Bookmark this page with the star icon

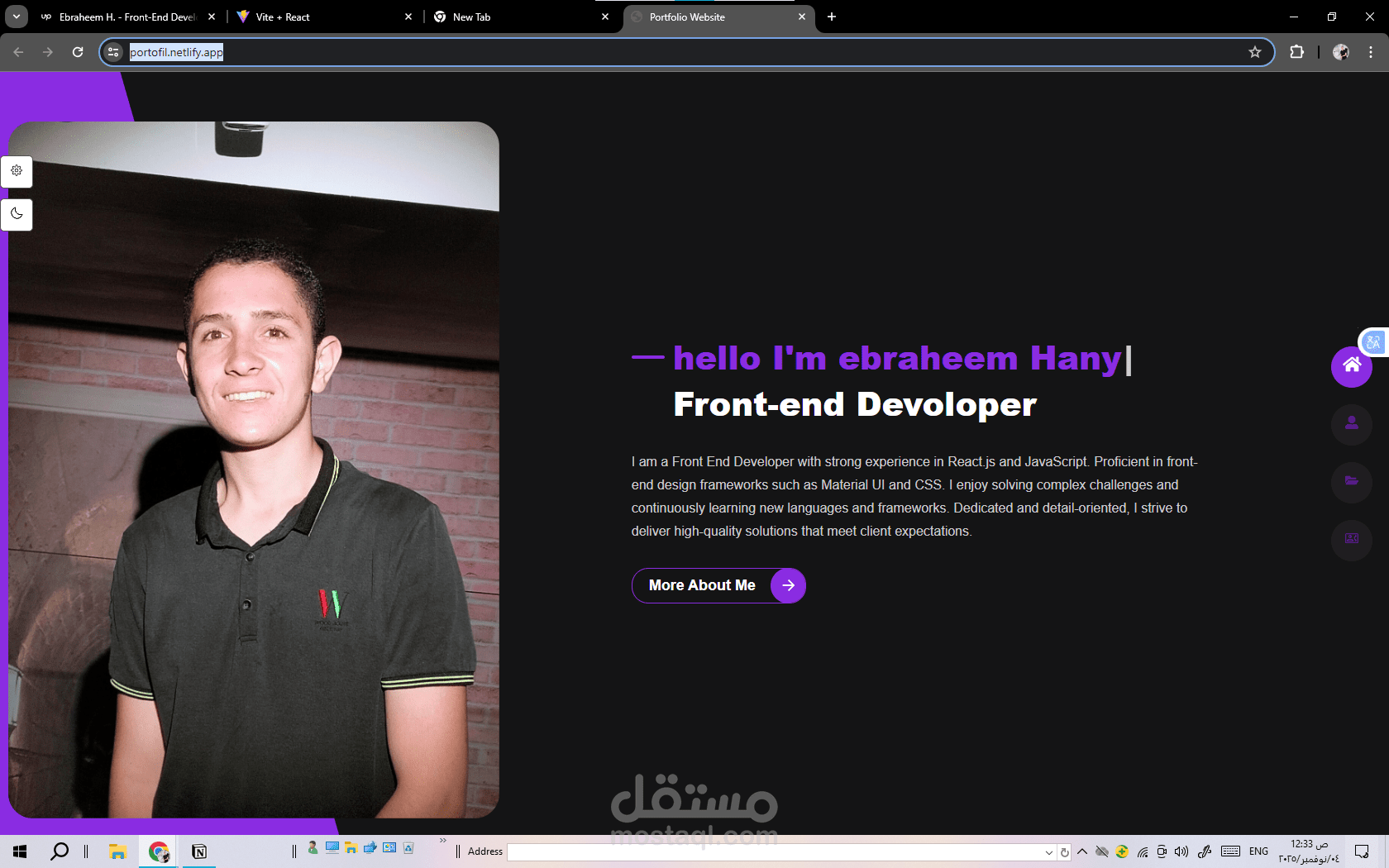[x=1255, y=52]
